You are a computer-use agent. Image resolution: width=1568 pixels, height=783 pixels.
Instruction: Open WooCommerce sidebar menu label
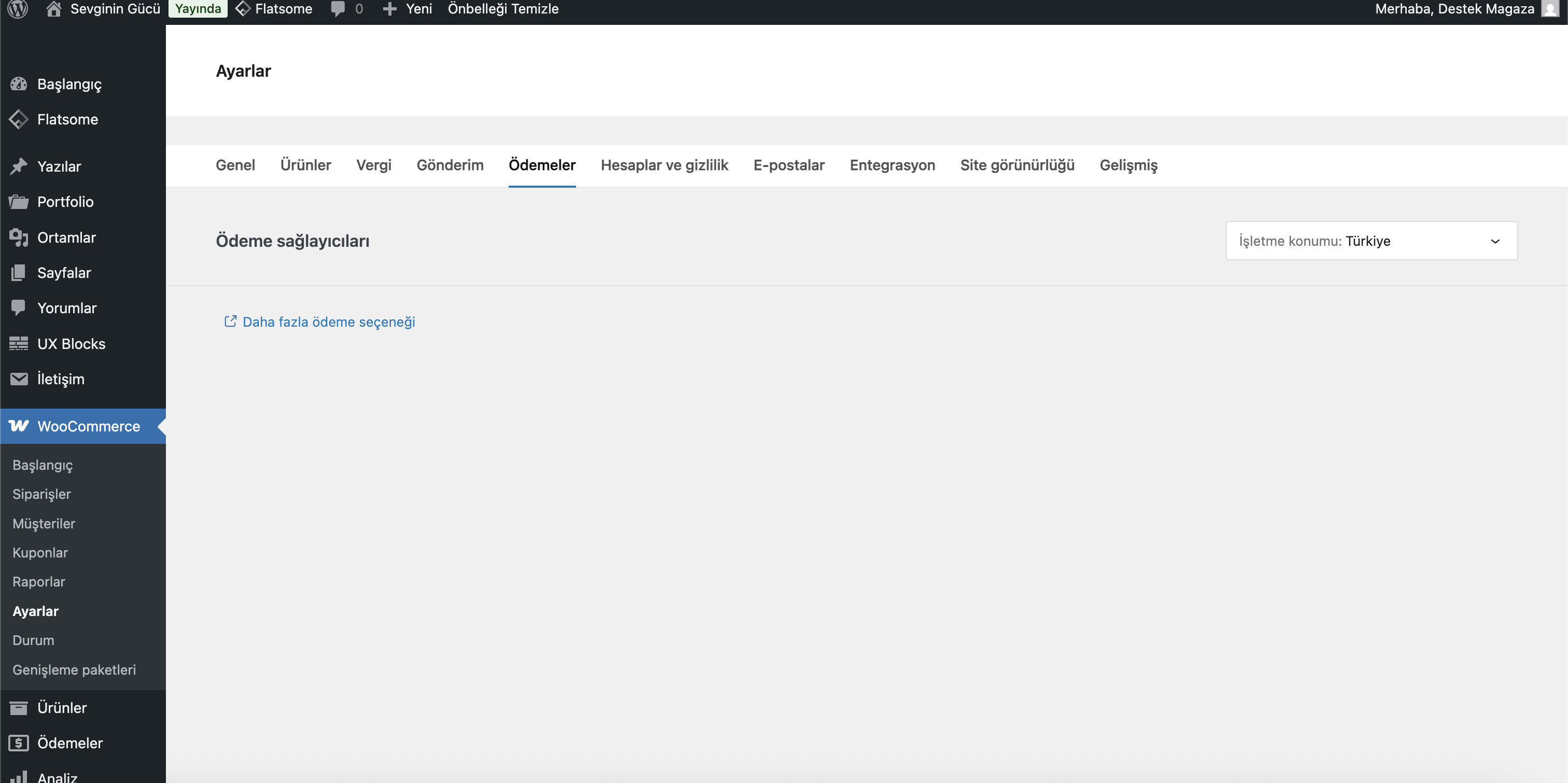click(89, 426)
